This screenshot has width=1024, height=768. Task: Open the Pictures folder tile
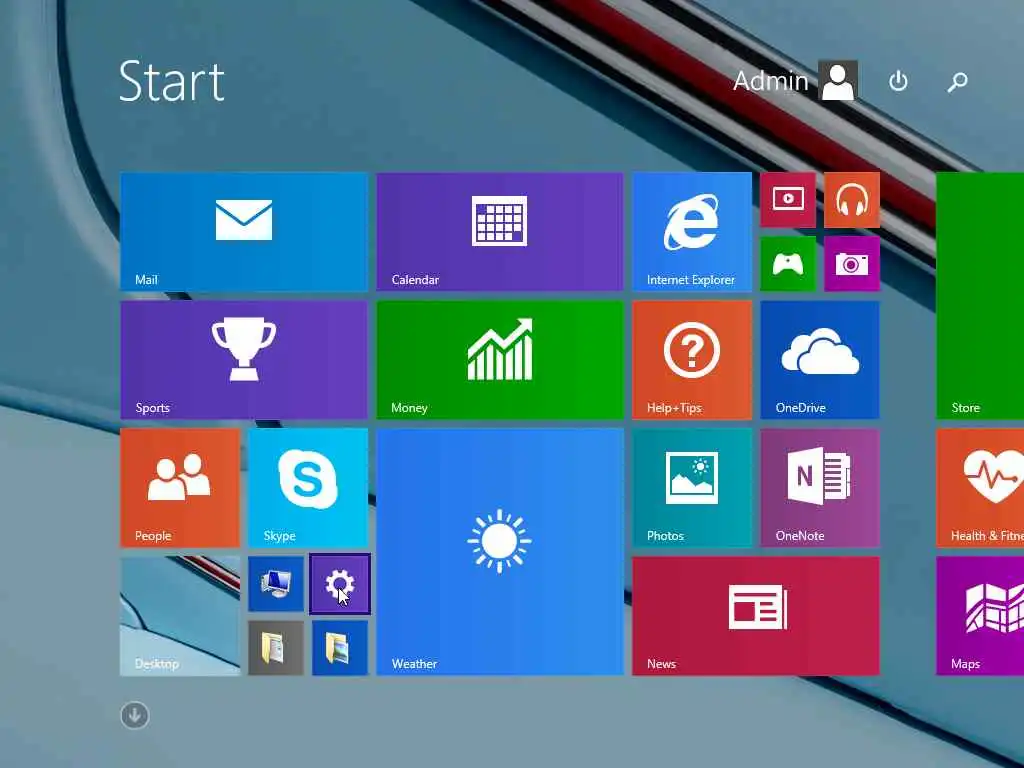pyautogui.click(x=340, y=648)
